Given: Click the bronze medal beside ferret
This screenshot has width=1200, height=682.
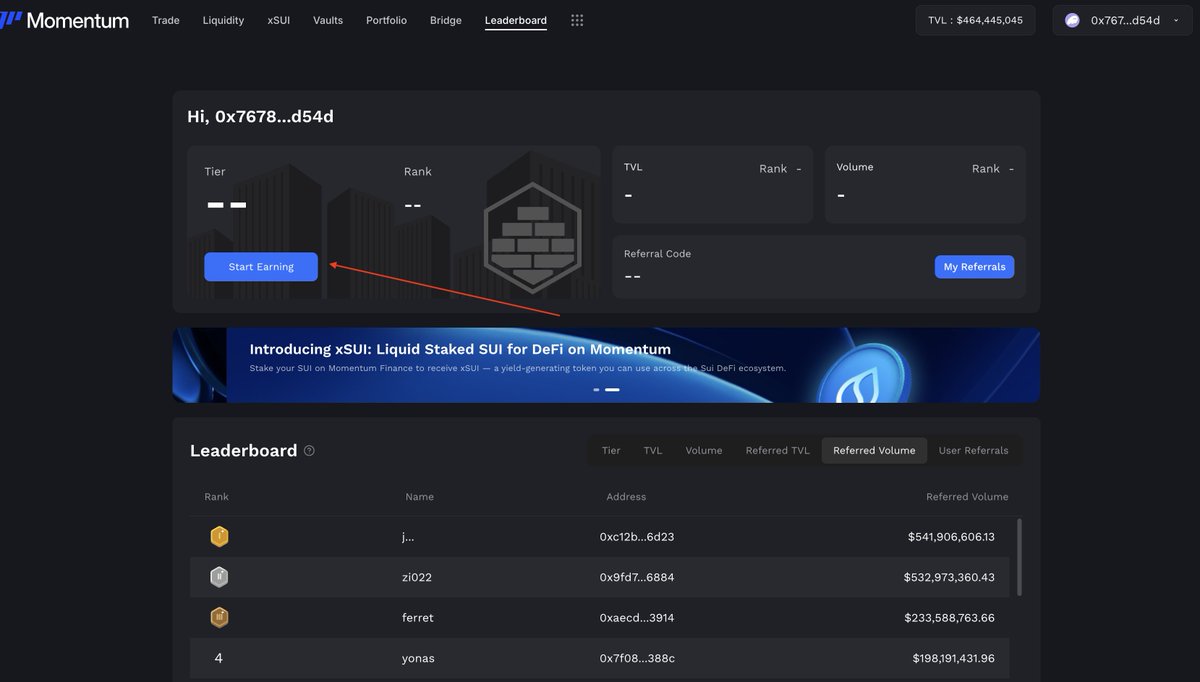Looking at the screenshot, I should pyautogui.click(x=219, y=618).
